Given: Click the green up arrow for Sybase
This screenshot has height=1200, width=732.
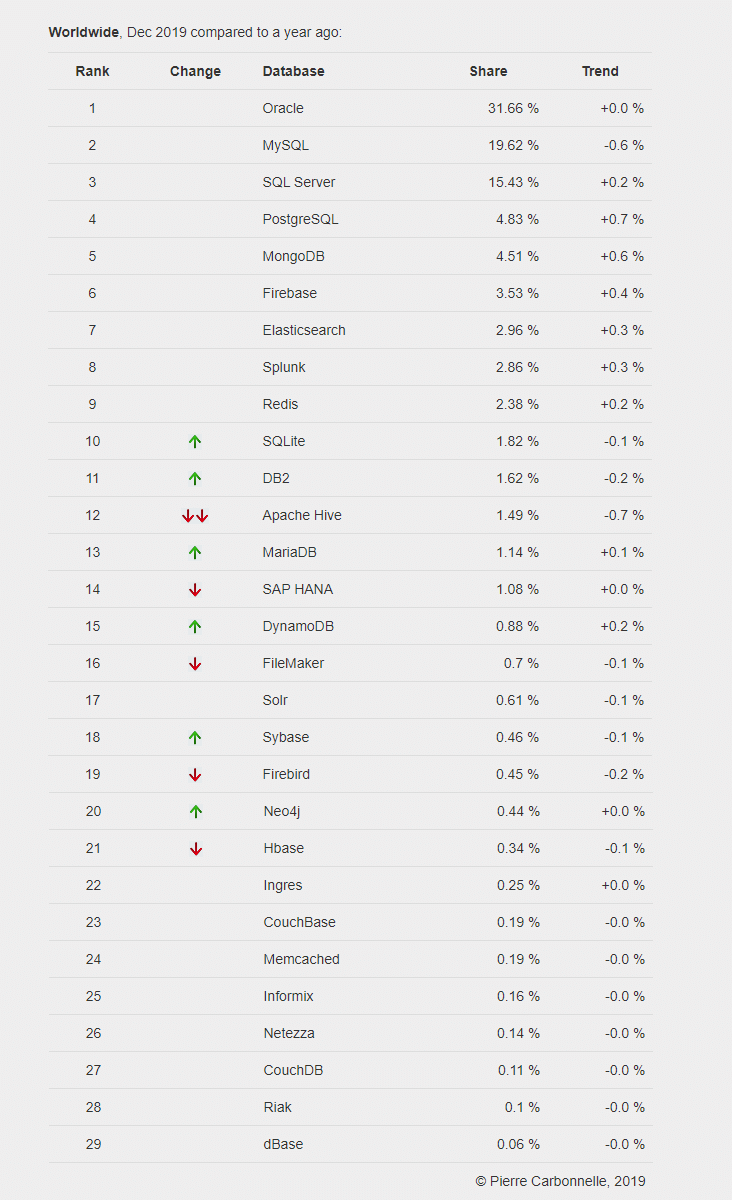Looking at the screenshot, I should (195, 737).
